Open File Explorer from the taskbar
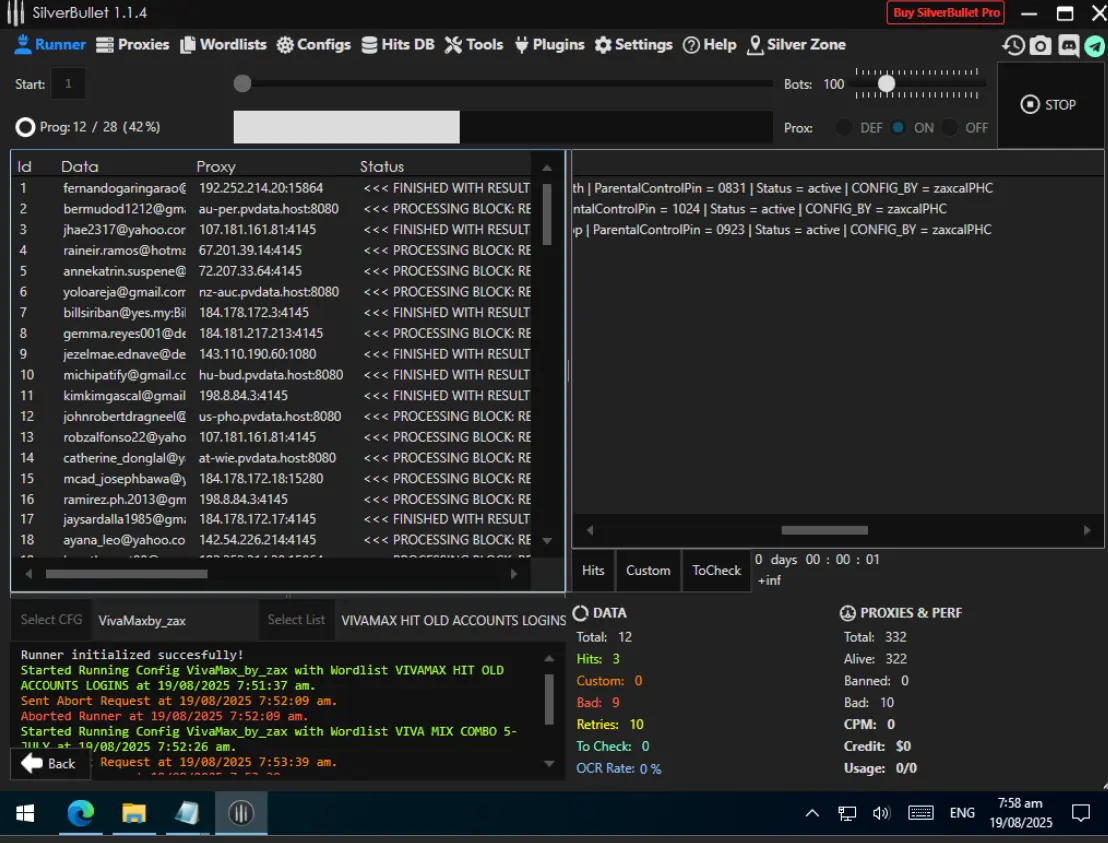This screenshot has width=1108, height=843. pyautogui.click(x=134, y=813)
